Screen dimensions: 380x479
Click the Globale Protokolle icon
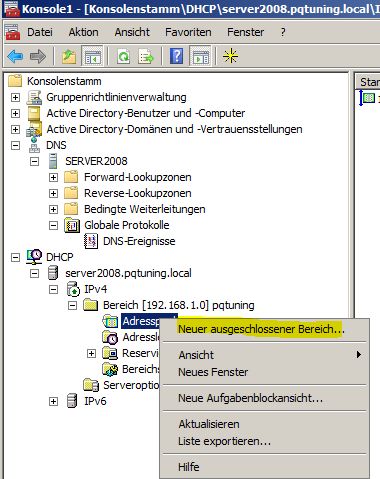click(72, 225)
